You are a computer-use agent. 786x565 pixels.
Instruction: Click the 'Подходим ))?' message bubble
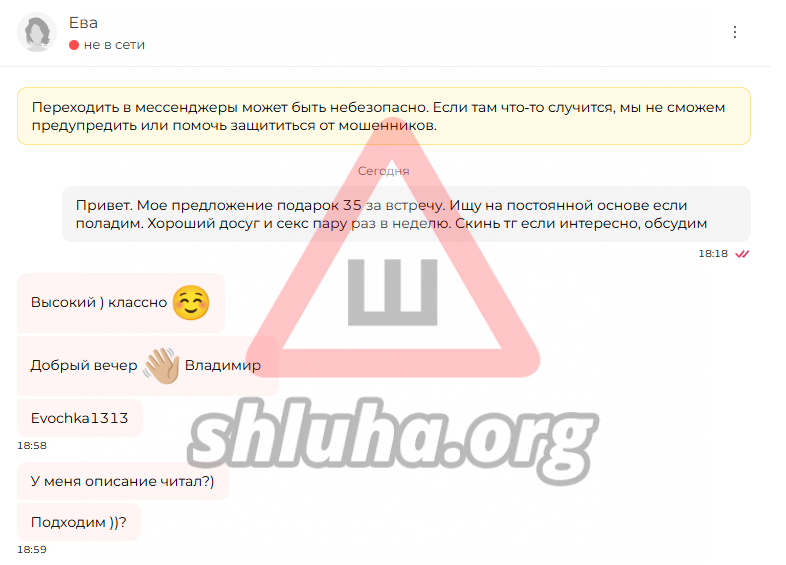(79, 522)
